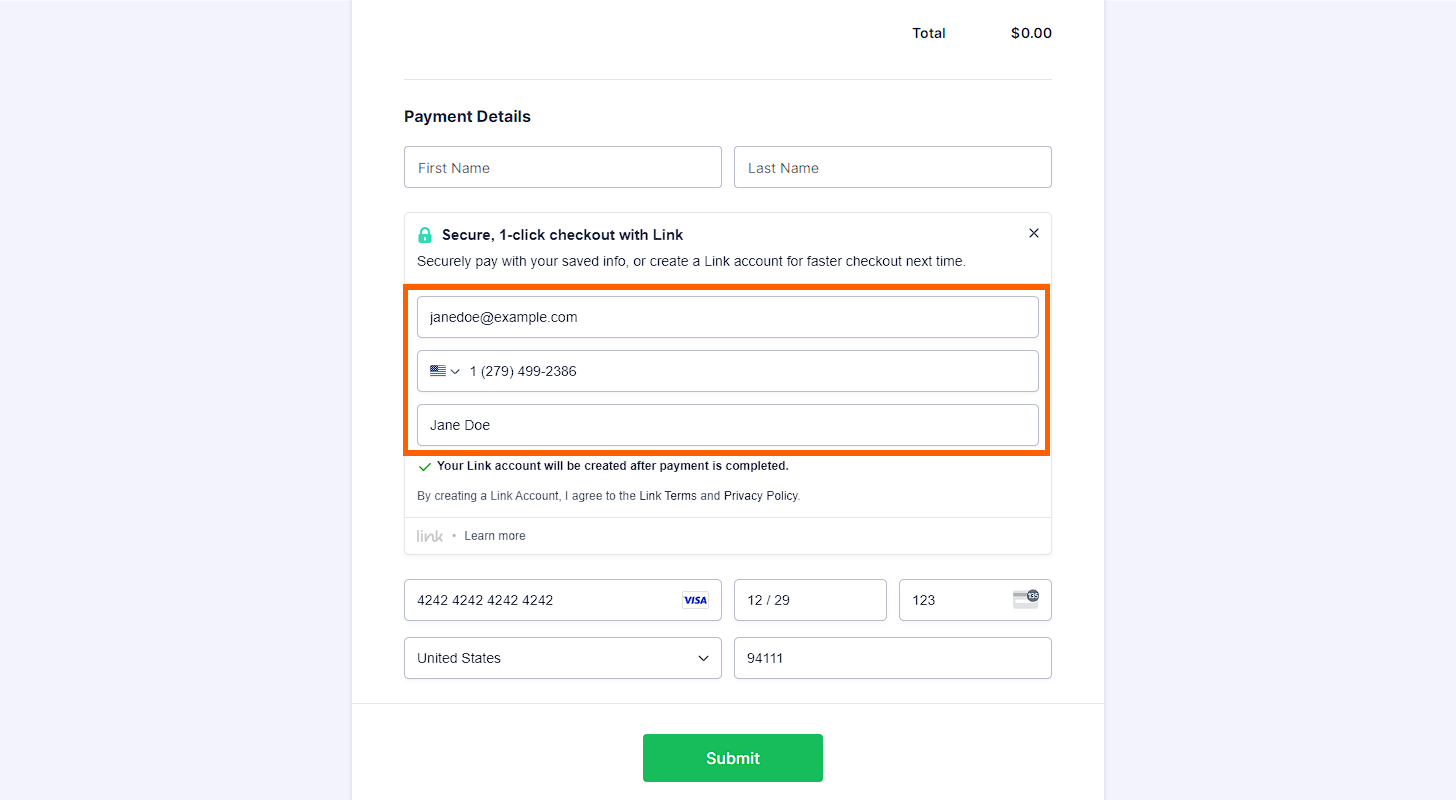This screenshot has height=800, width=1456.
Task: Click the green lock icon
Action: pos(425,235)
